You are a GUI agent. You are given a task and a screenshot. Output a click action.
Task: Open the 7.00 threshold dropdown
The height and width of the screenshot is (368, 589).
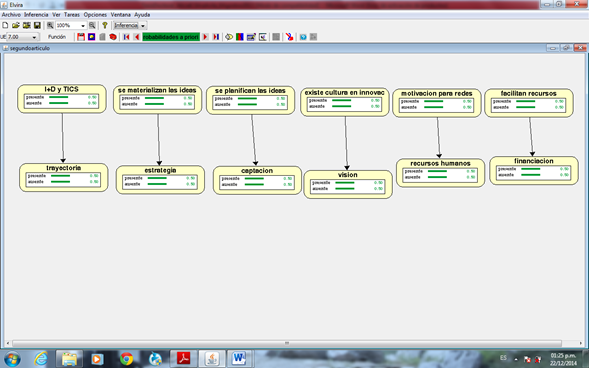pos(22,37)
